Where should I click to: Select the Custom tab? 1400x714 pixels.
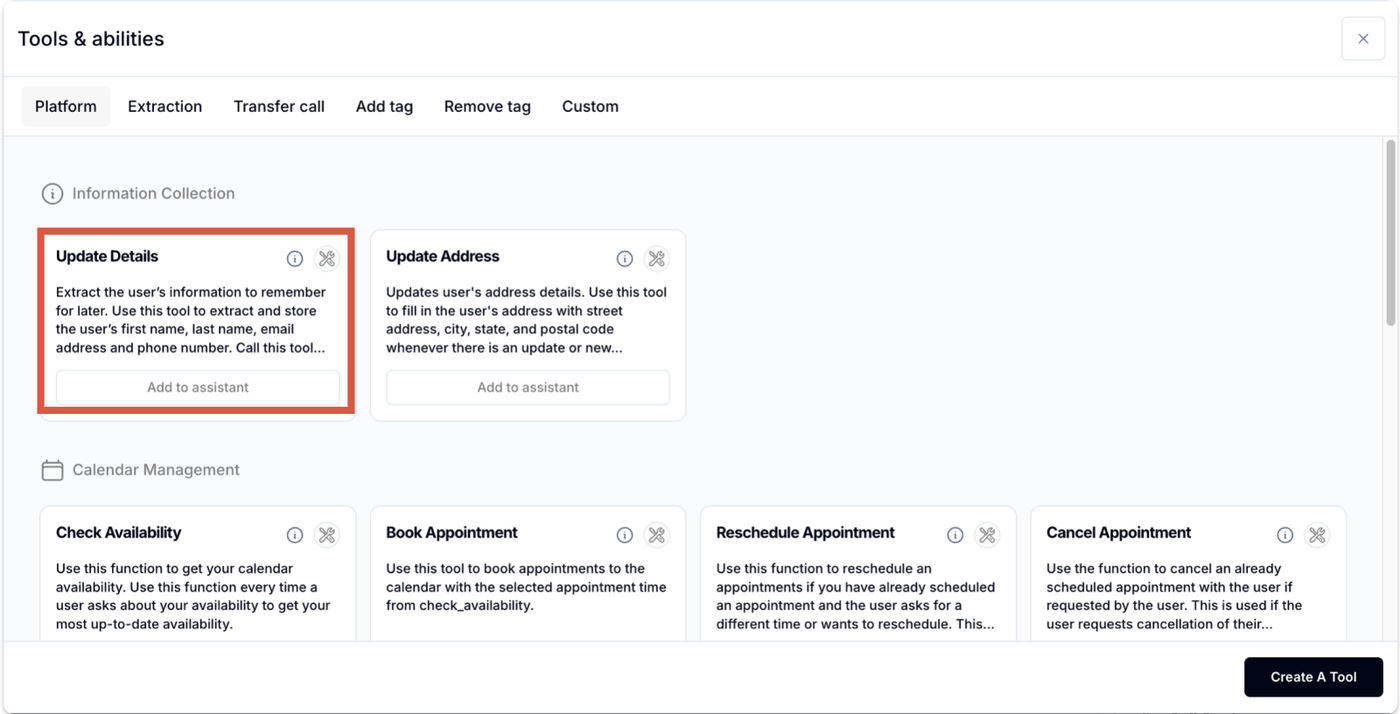click(x=590, y=106)
